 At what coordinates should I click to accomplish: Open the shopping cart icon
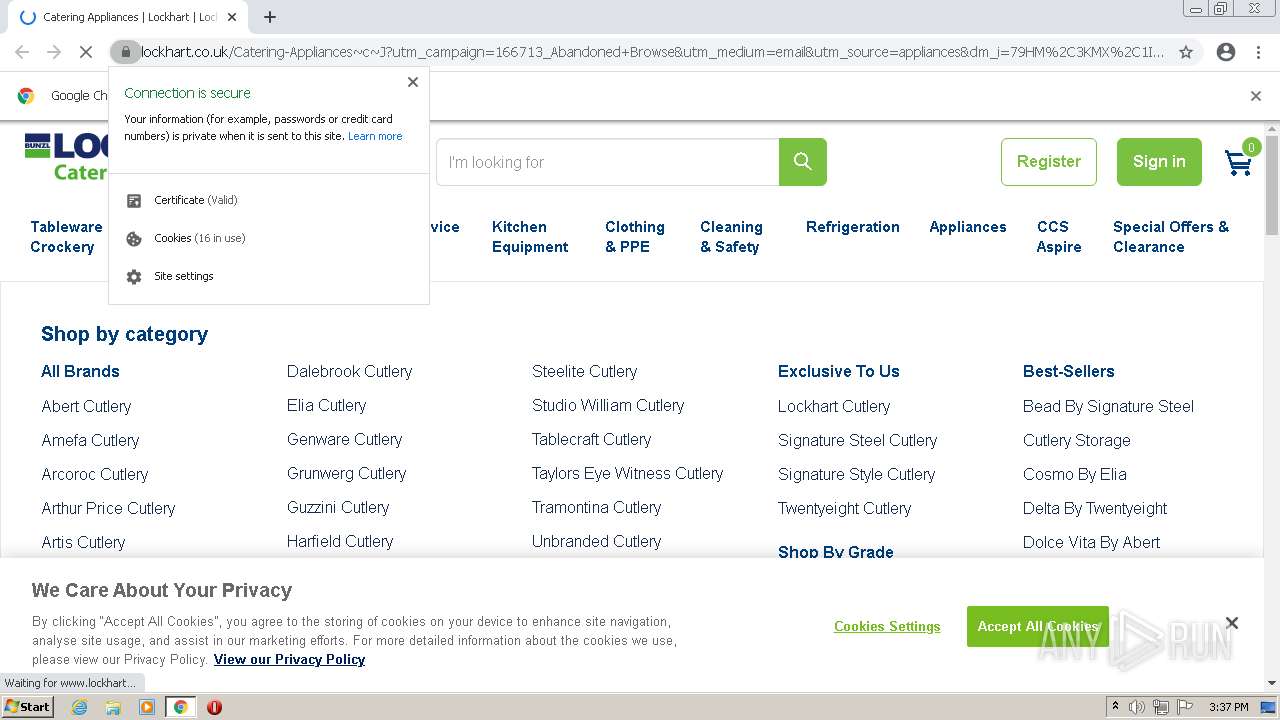[1239, 163]
